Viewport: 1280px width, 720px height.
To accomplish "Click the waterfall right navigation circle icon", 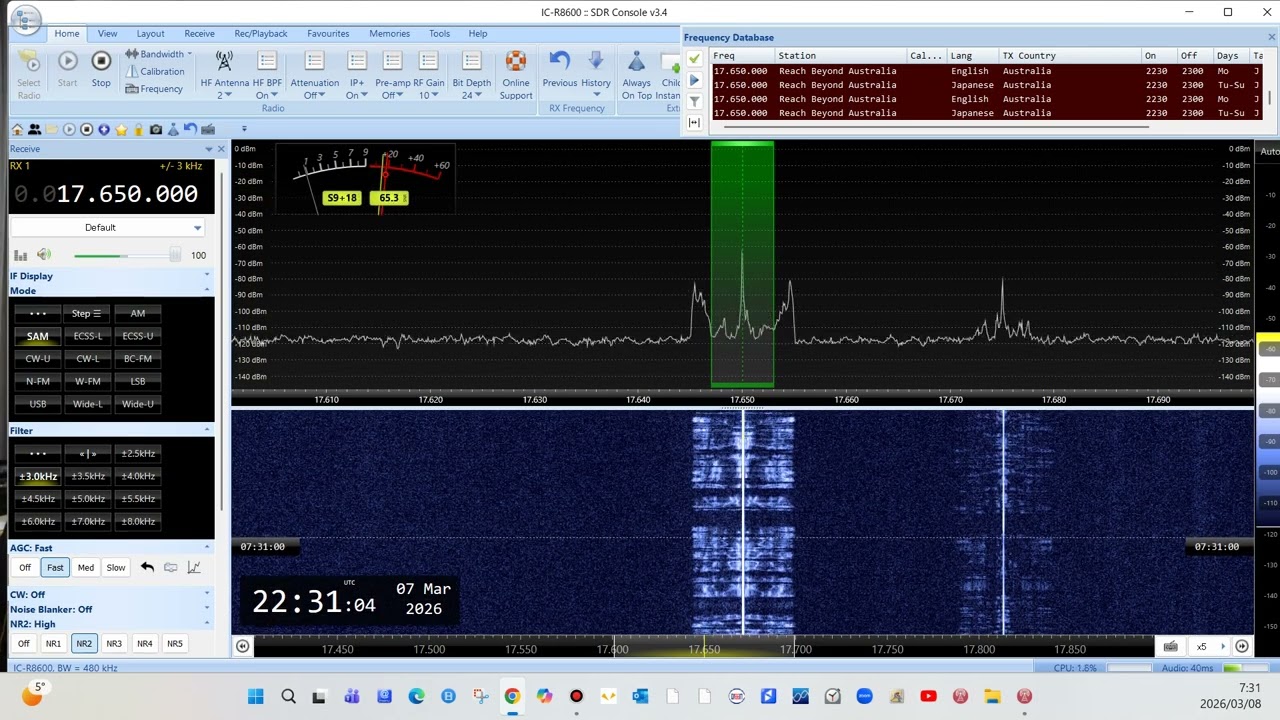I will 1242,646.
